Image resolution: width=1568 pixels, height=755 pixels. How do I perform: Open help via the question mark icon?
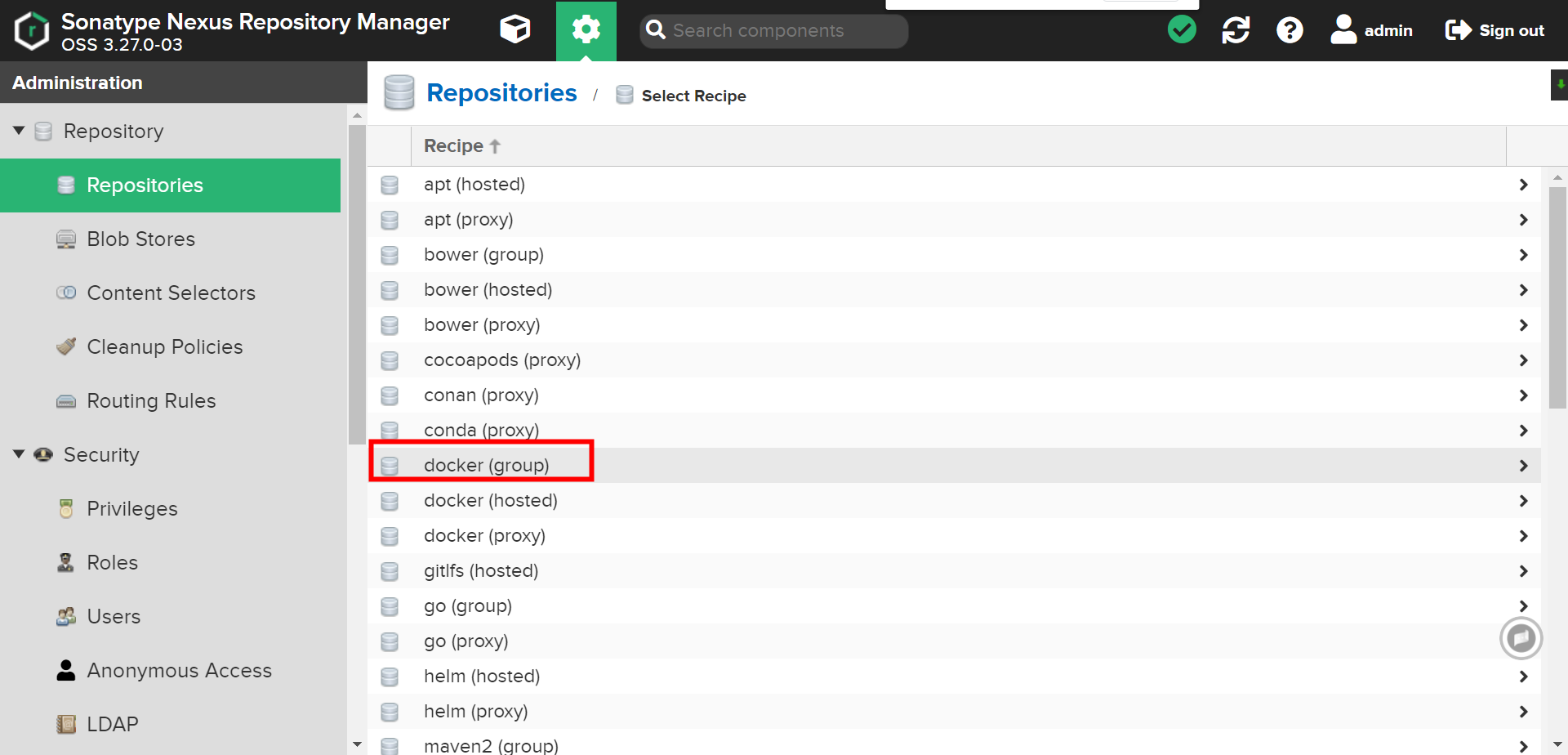[1289, 29]
